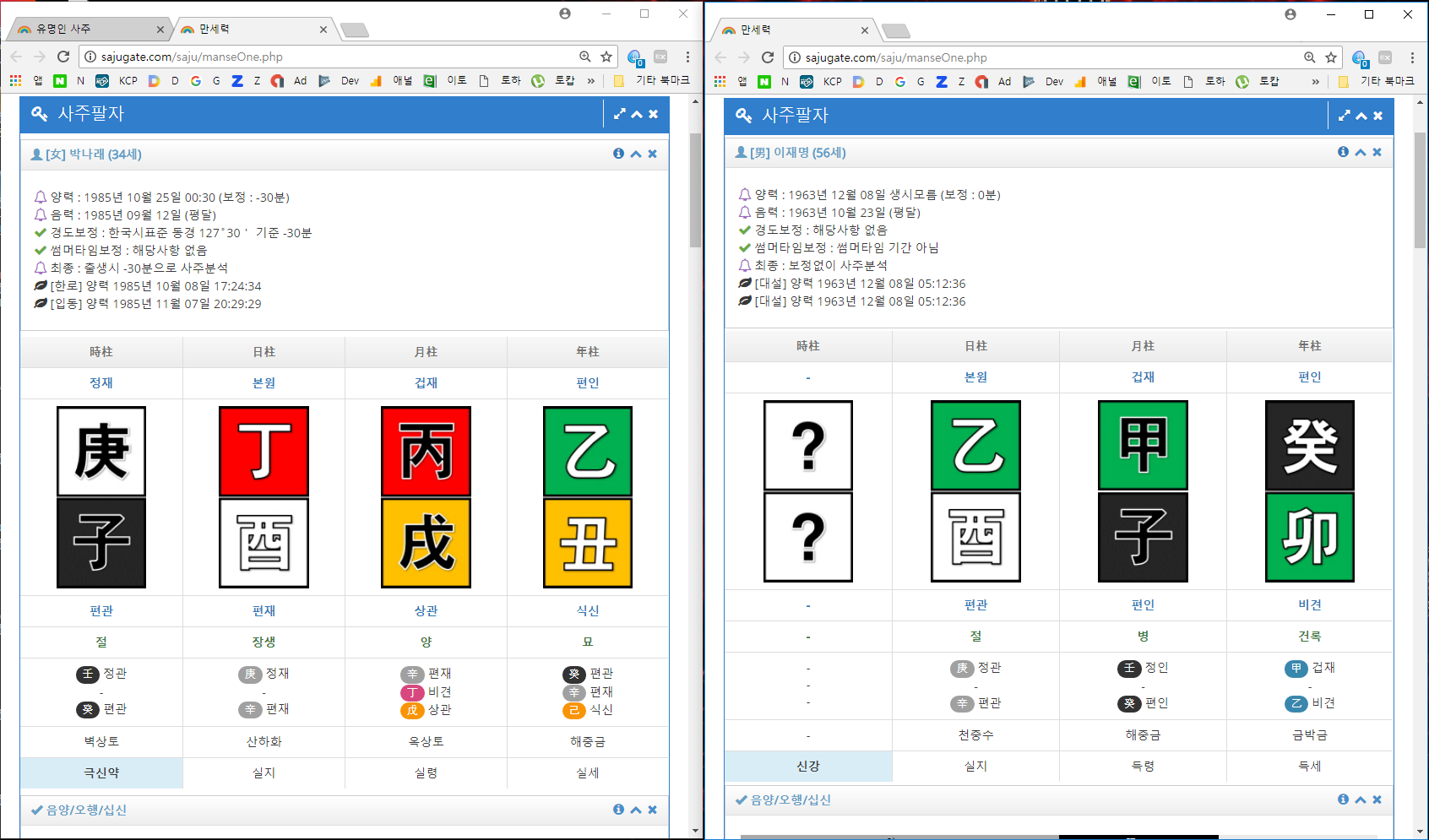Expand more bookmarks chevron in left window
Image resolution: width=1429 pixels, height=840 pixels.
(590, 80)
